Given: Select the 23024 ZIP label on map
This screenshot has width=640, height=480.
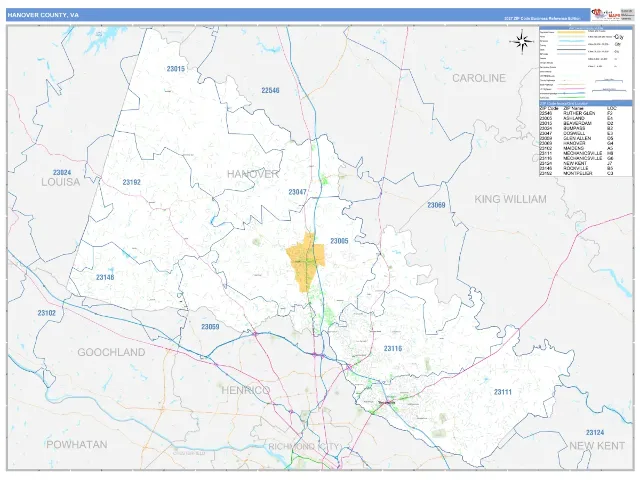Looking at the screenshot, I should click(x=62, y=173).
